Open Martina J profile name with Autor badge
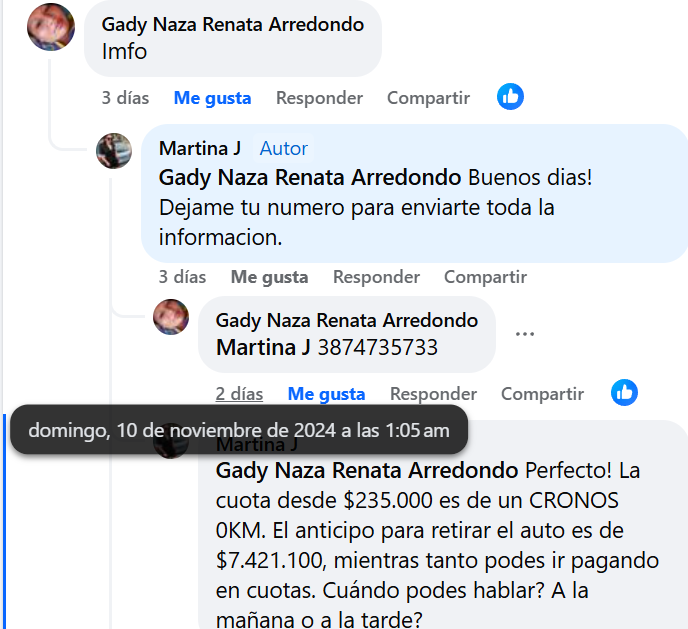Screen dimensions: 688x629 click(200, 148)
